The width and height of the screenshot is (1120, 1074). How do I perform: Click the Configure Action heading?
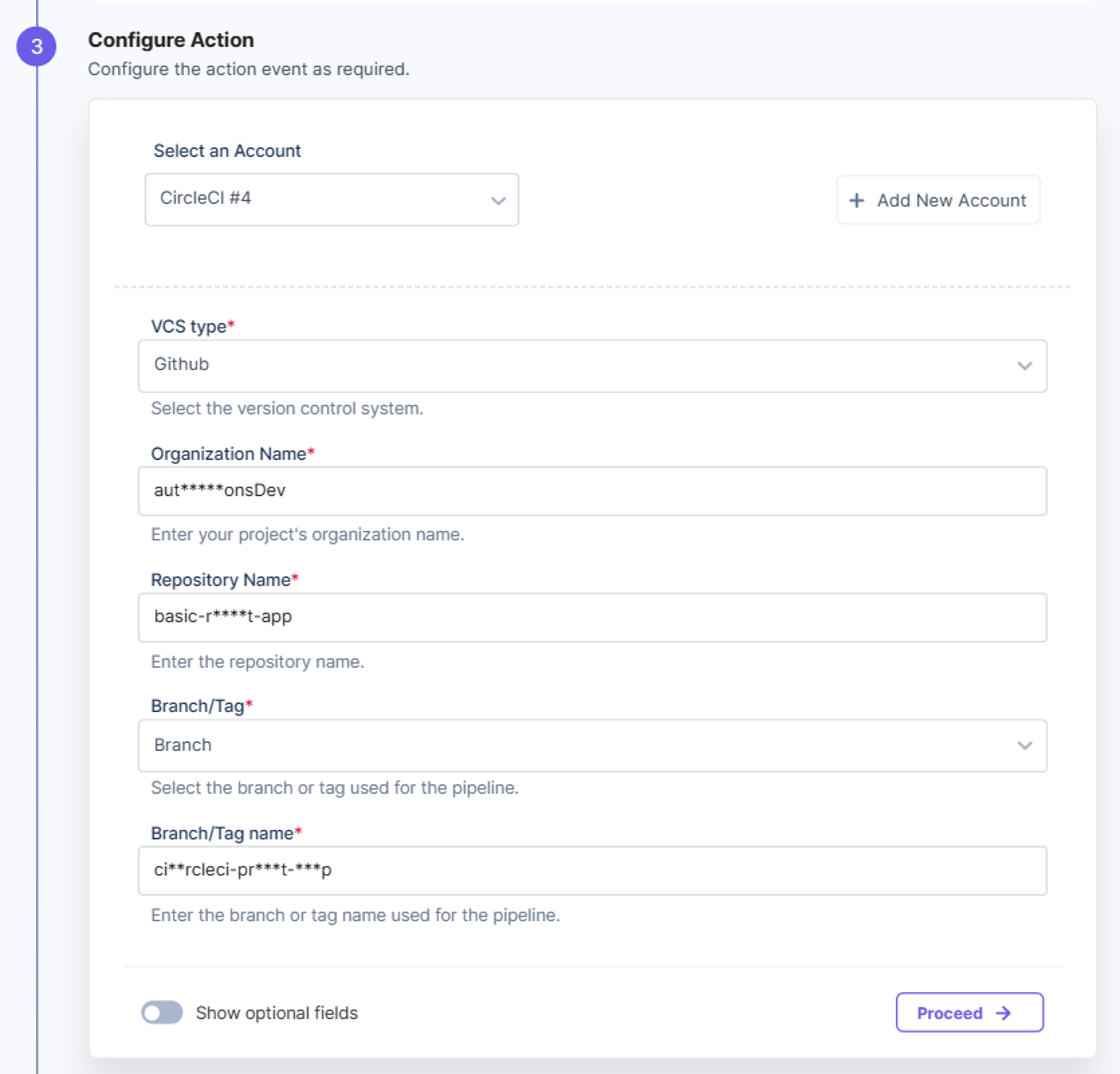(x=171, y=40)
